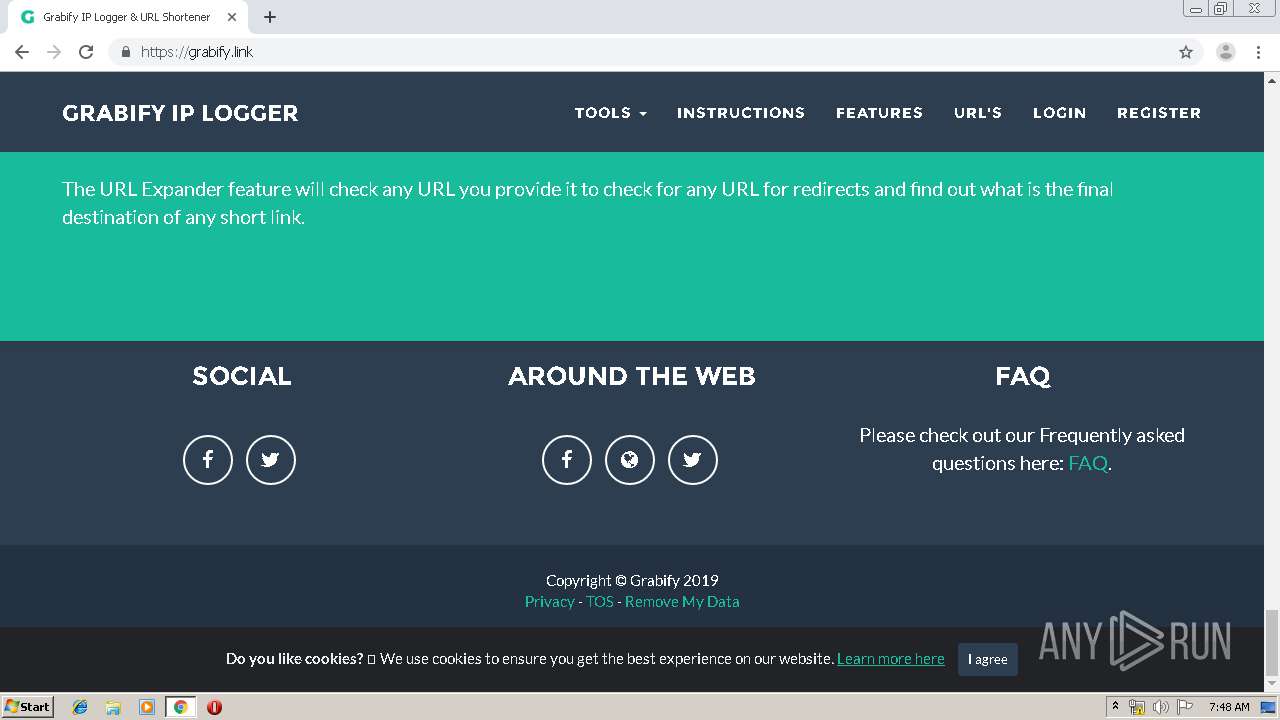This screenshot has height=720, width=1280.
Task: Open a new tab with the plus button
Action: [x=270, y=17]
